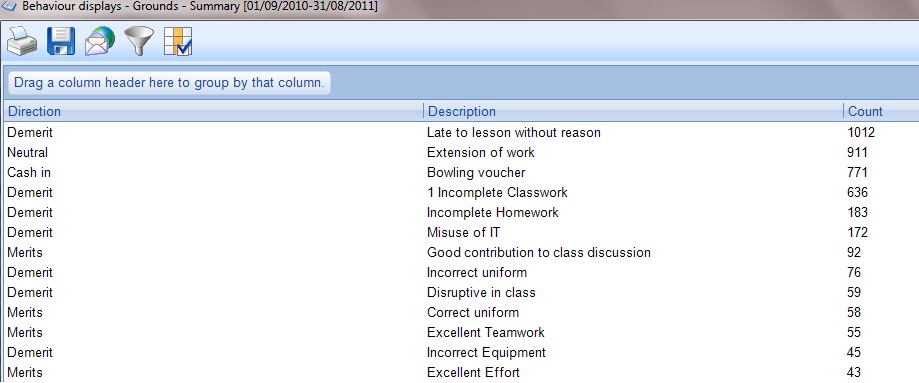Click the Excellent Teamwork description
This screenshot has height=383, width=919.
(x=486, y=332)
